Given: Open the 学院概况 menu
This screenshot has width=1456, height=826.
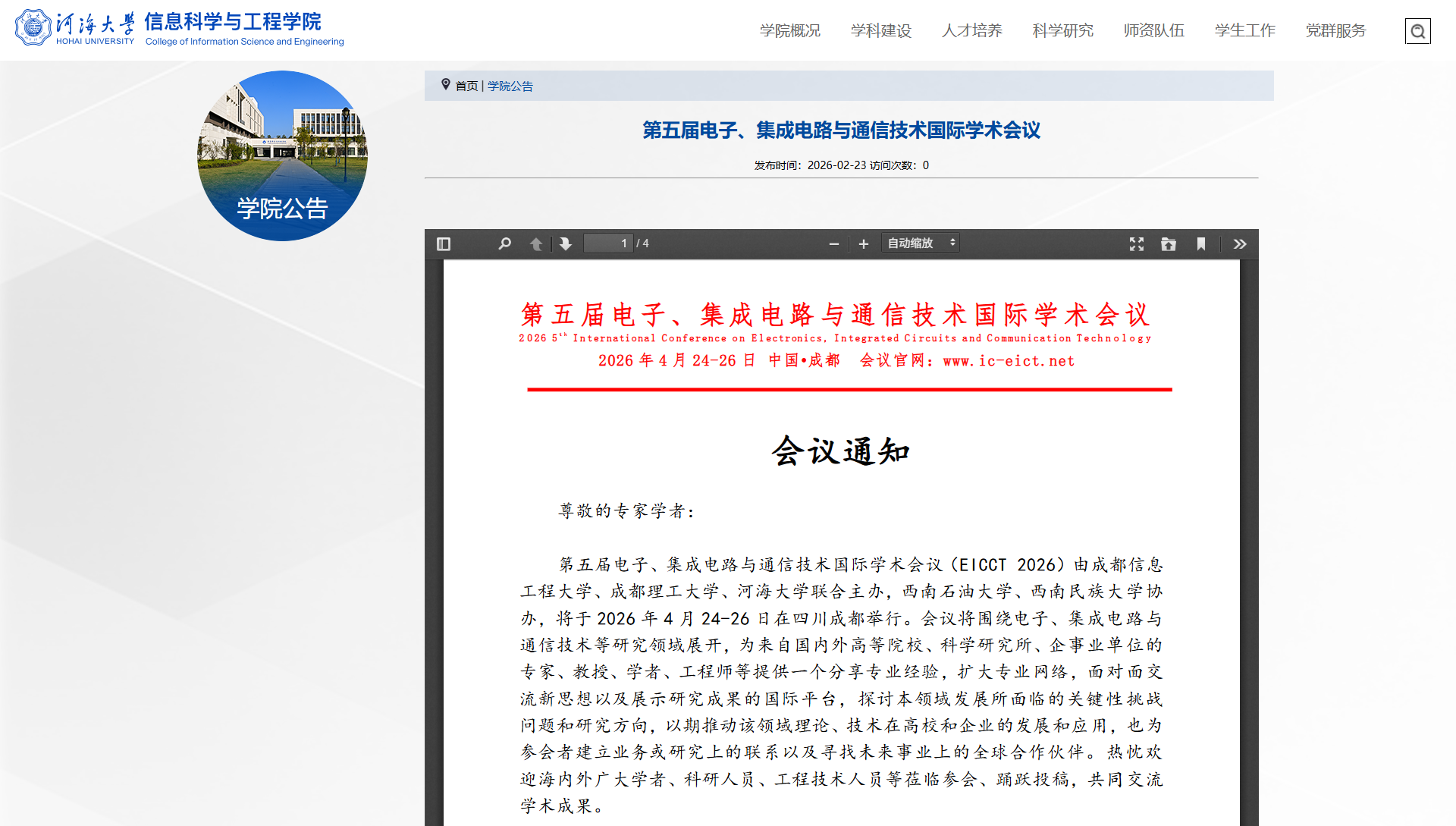Looking at the screenshot, I should (790, 30).
